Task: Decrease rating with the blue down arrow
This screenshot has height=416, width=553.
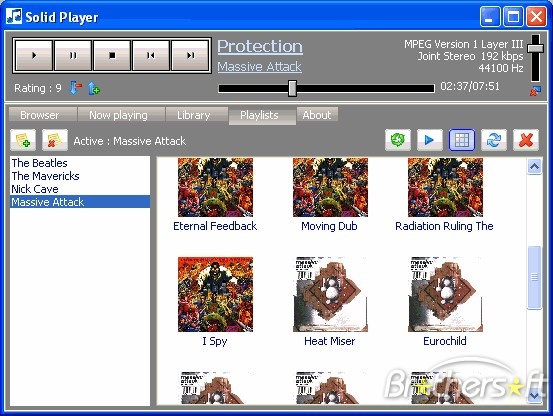Action: pyautogui.click(x=75, y=88)
